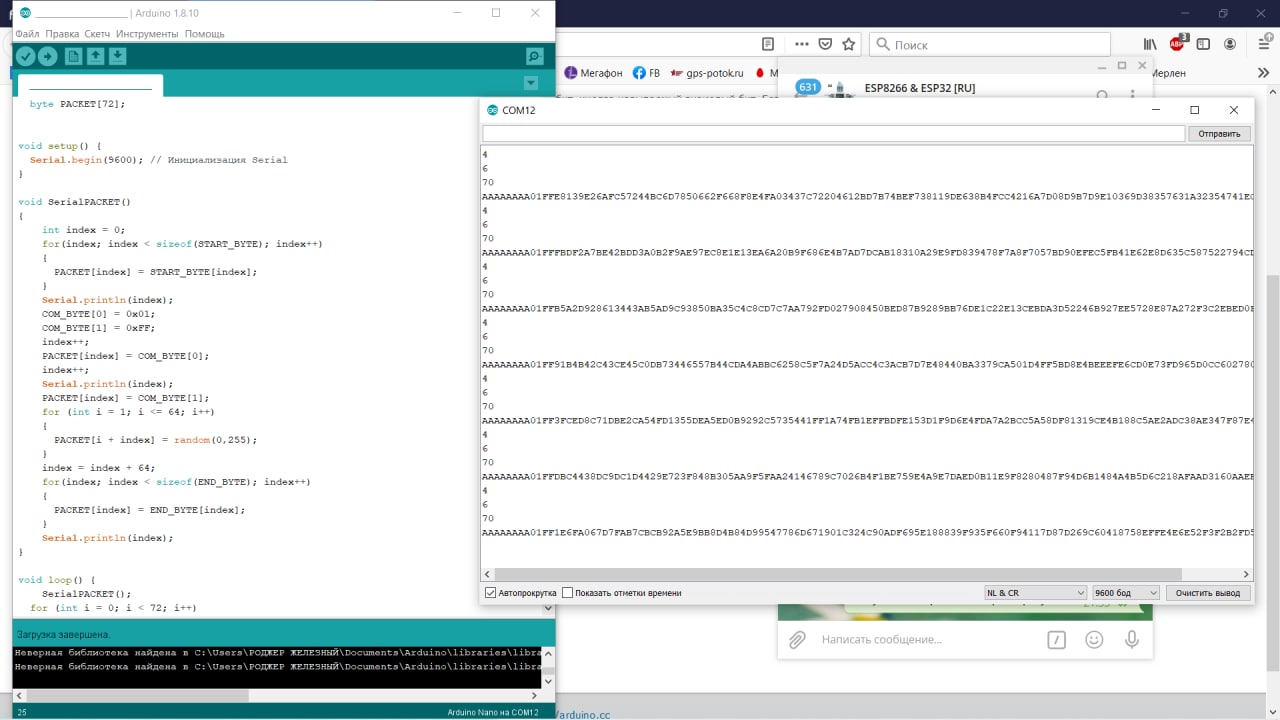
Task: Toggle the Firefox sidebar icon
Action: [x=1203, y=44]
